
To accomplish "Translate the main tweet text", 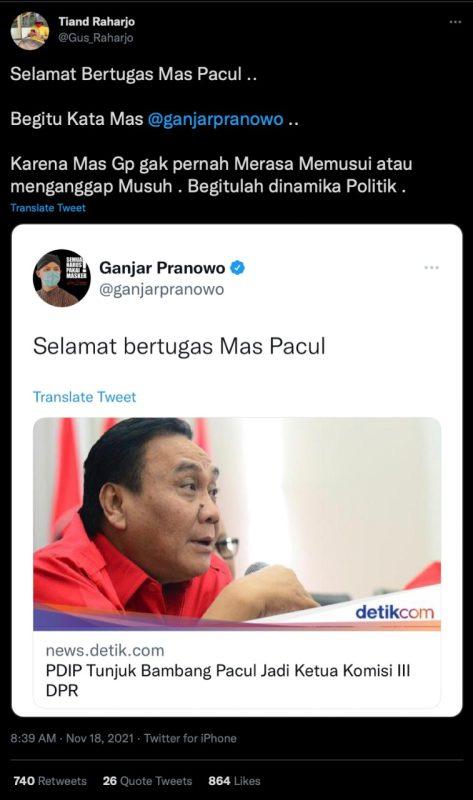I will coord(48,208).
